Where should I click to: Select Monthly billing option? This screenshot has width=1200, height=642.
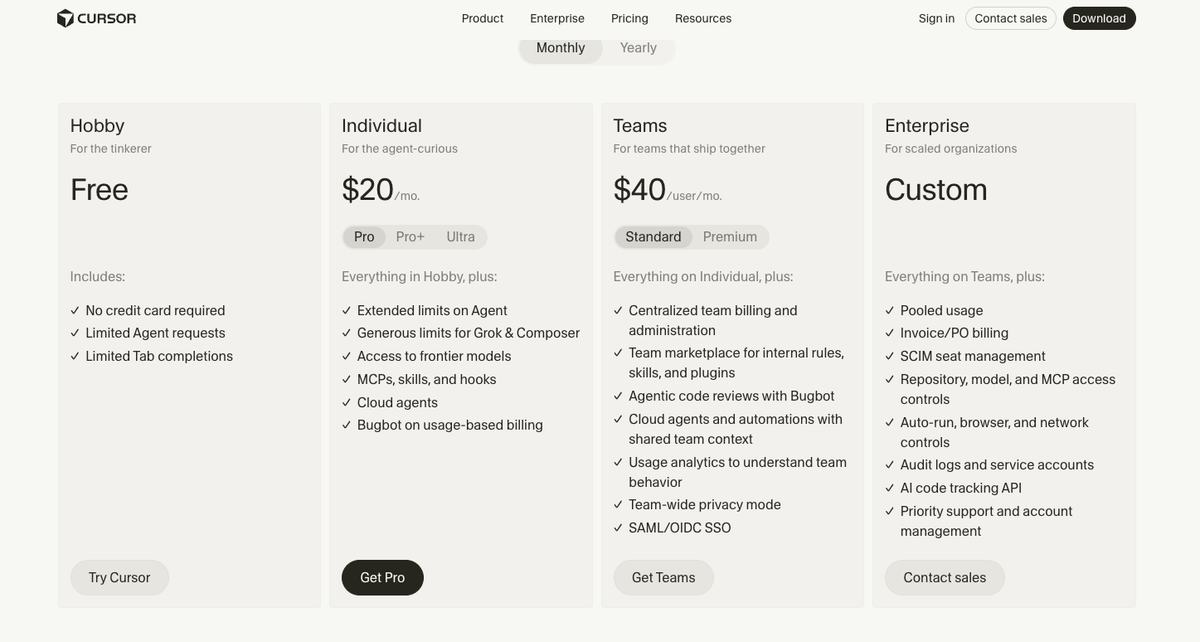point(560,48)
